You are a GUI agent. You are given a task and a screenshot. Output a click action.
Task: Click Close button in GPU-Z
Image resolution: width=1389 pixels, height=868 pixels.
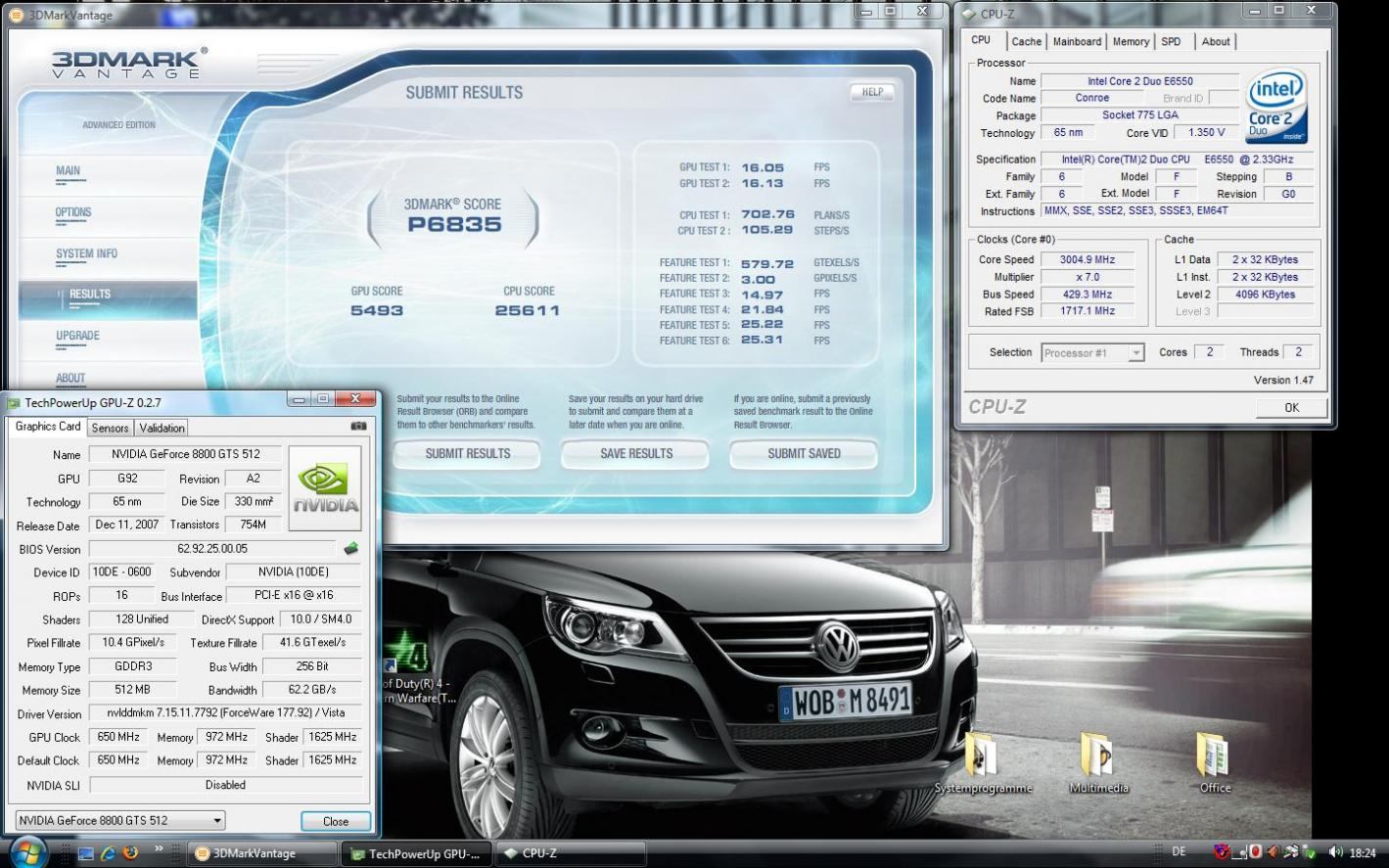pyautogui.click(x=336, y=821)
